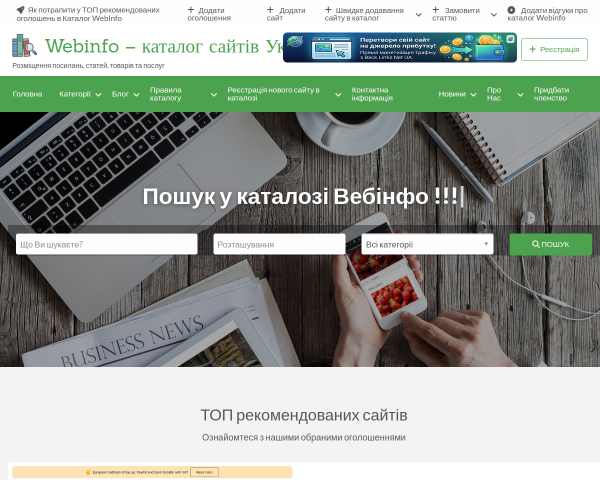Click 'Пошук у каталозі Вебінфо !!!' heading
This screenshot has width=600, height=480.
(x=300, y=197)
